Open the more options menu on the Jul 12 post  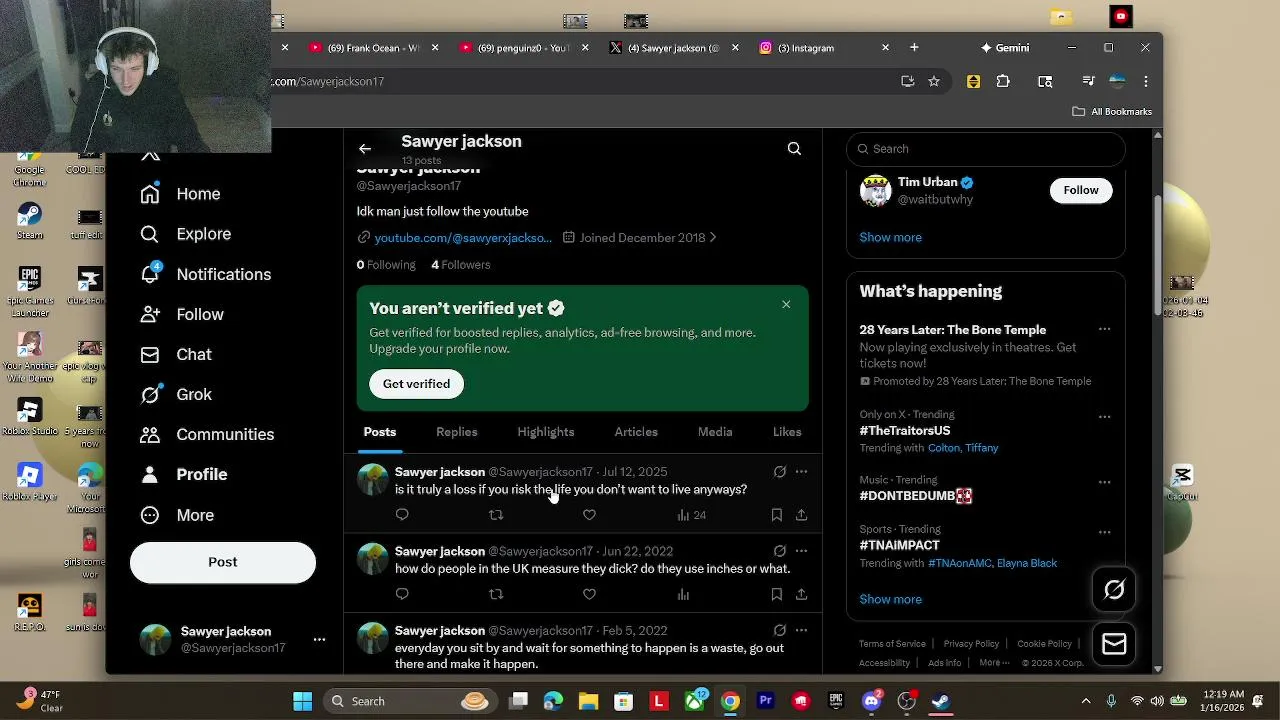801,472
